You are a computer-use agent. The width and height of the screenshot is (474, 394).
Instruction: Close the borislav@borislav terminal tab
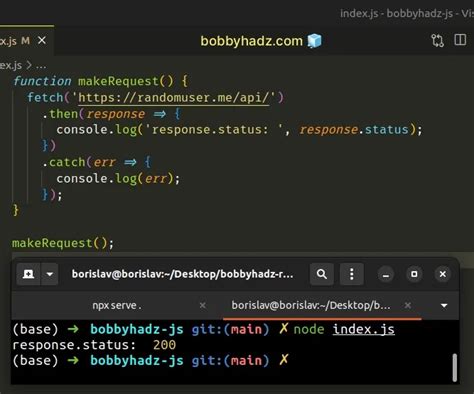coord(408,305)
